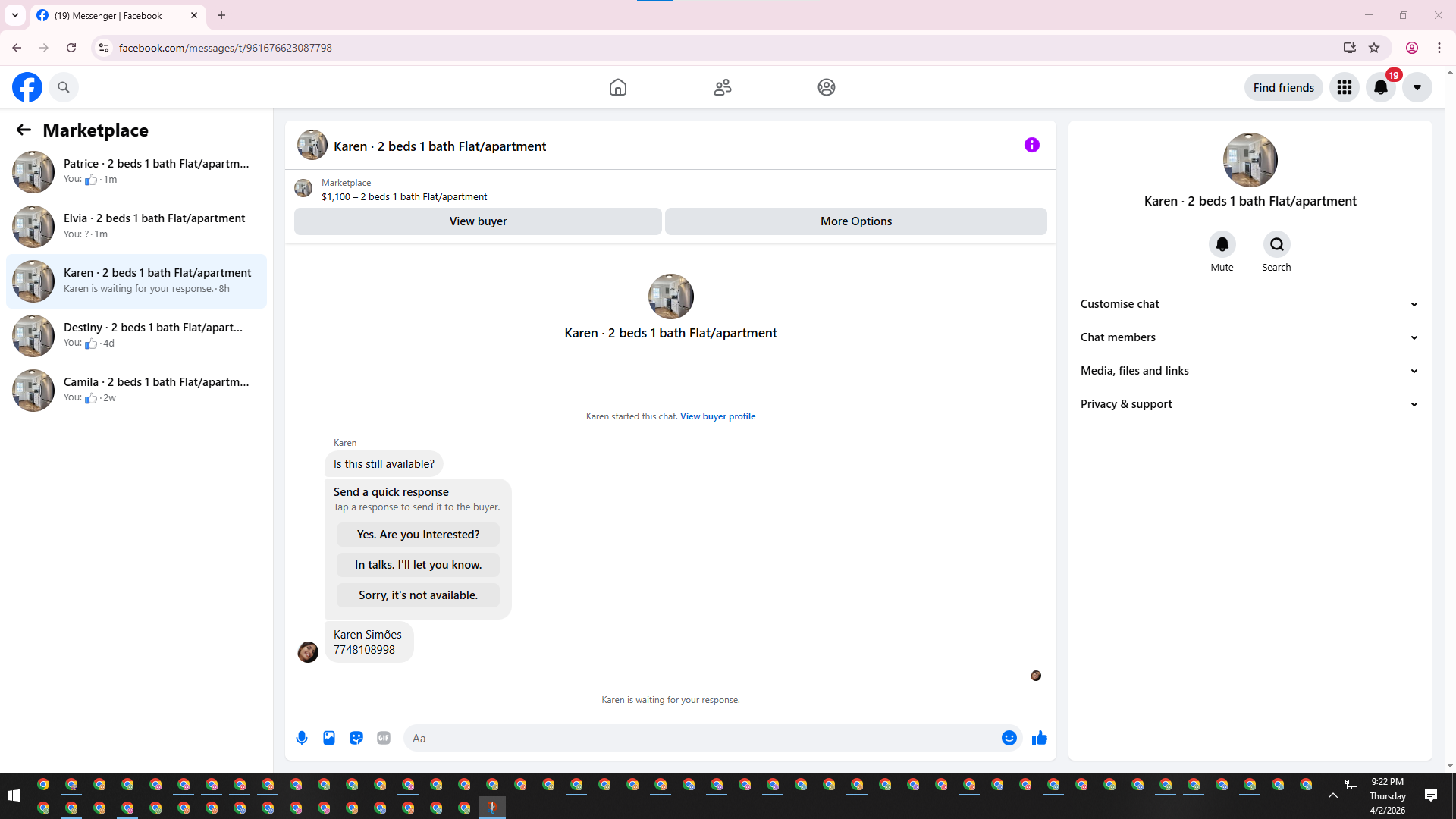Bookmark this page with the star icon

click(x=1374, y=48)
